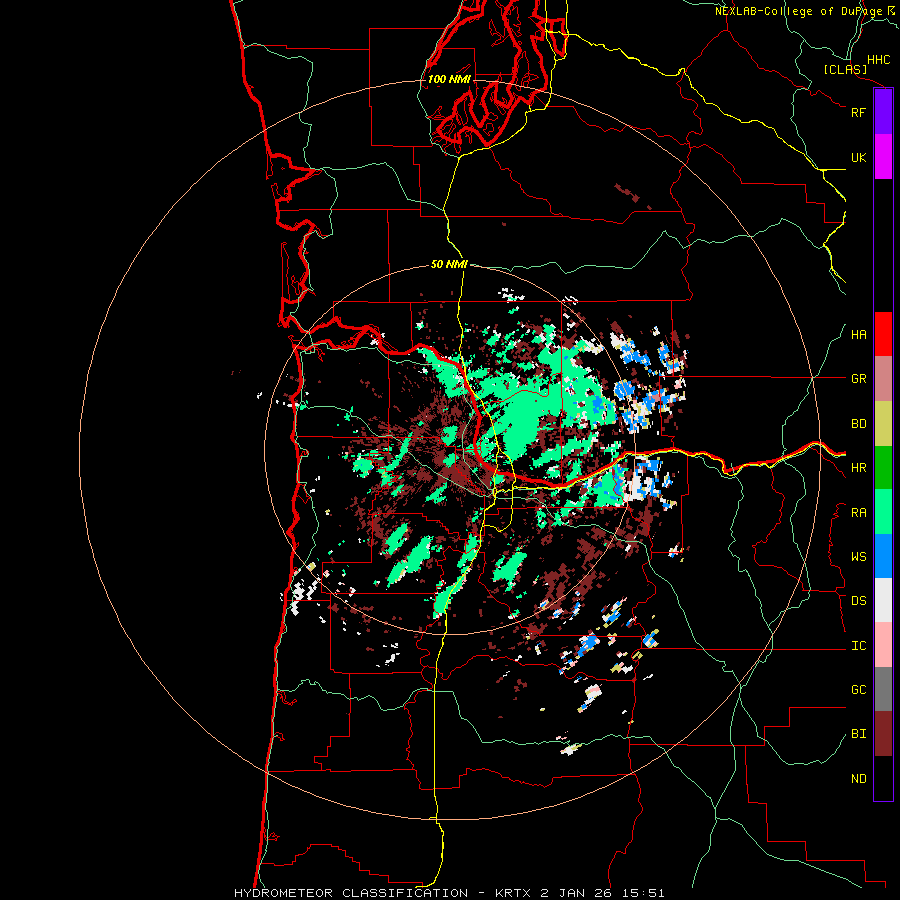Viewport: 900px width, 900px height.
Task: Click the WS legend label
Action: (x=858, y=557)
